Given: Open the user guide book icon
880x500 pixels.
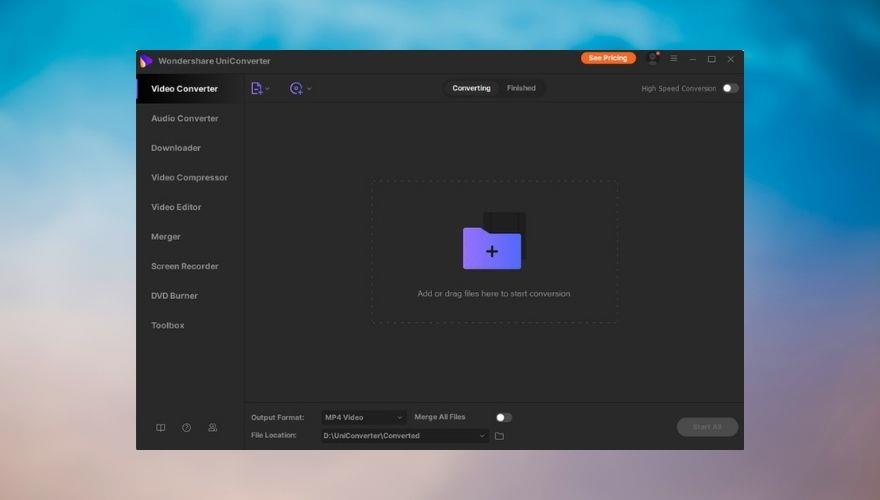Looking at the screenshot, I should 160,427.
